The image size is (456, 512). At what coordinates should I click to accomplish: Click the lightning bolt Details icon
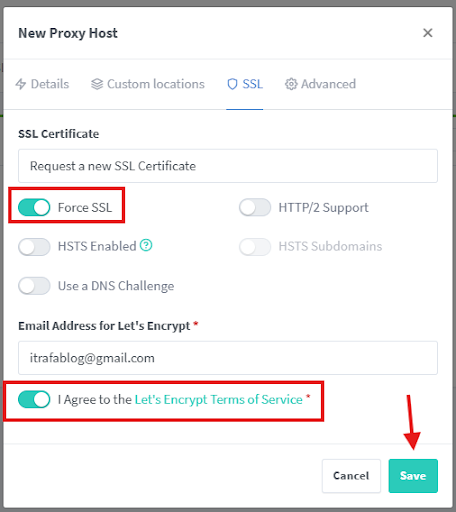click(x=21, y=84)
